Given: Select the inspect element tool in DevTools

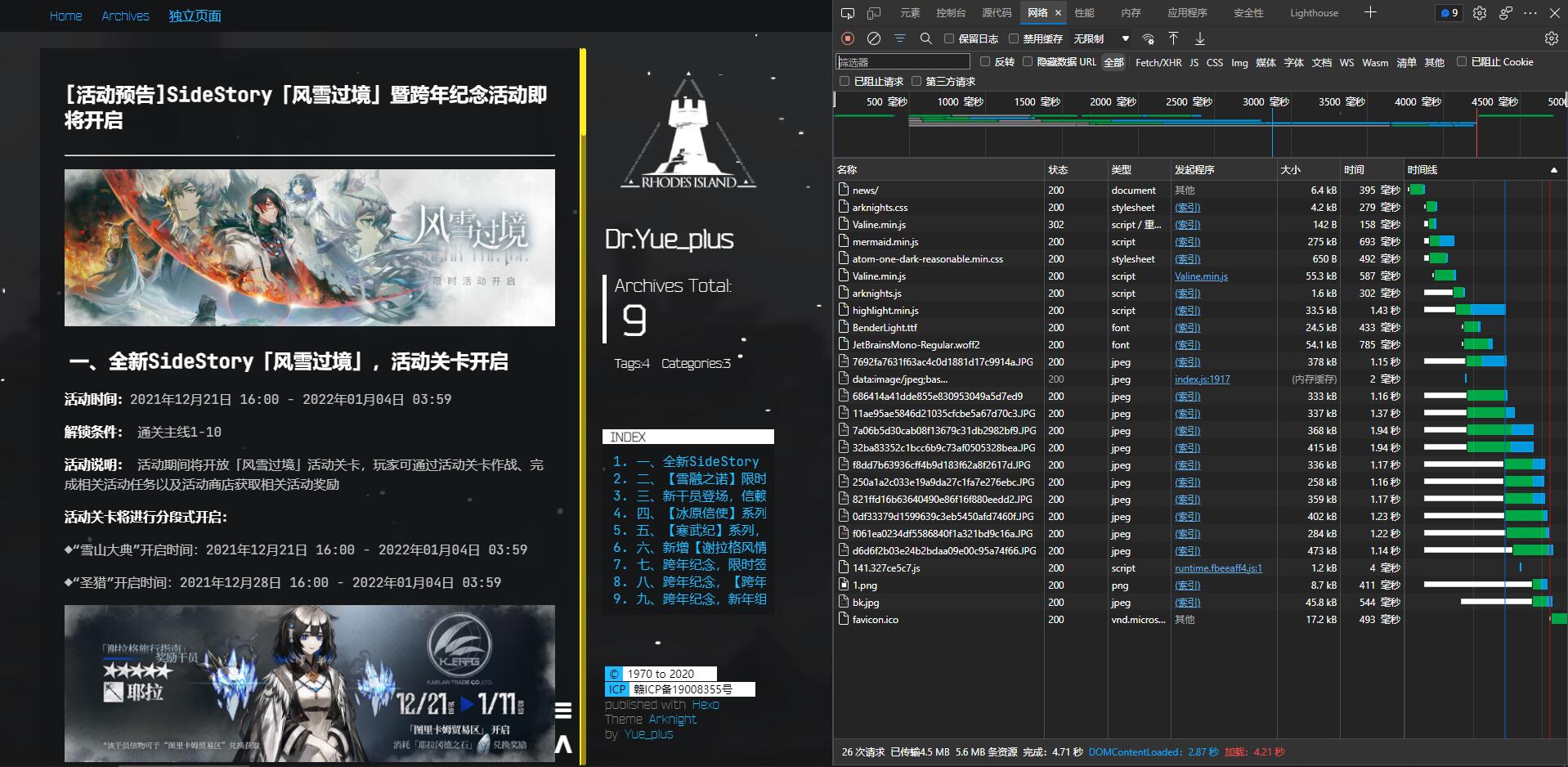Looking at the screenshot, I should pyautogui.click(x=848, y=13).
